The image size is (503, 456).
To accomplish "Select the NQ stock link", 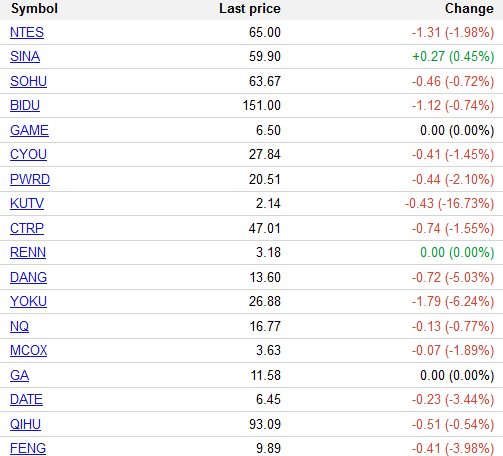I will 19,326.
